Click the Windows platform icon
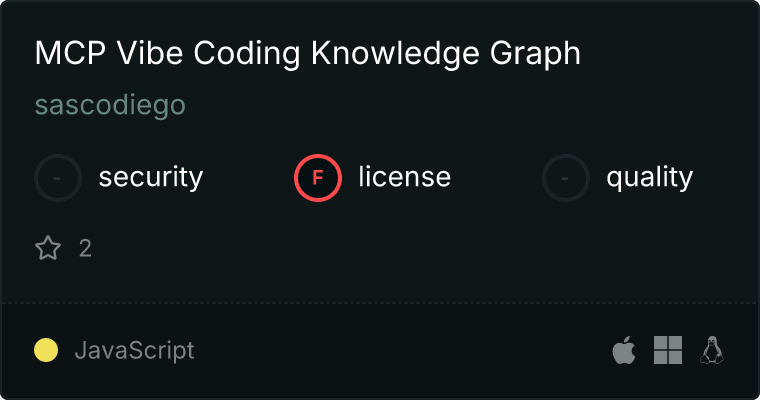 (668, 350)
